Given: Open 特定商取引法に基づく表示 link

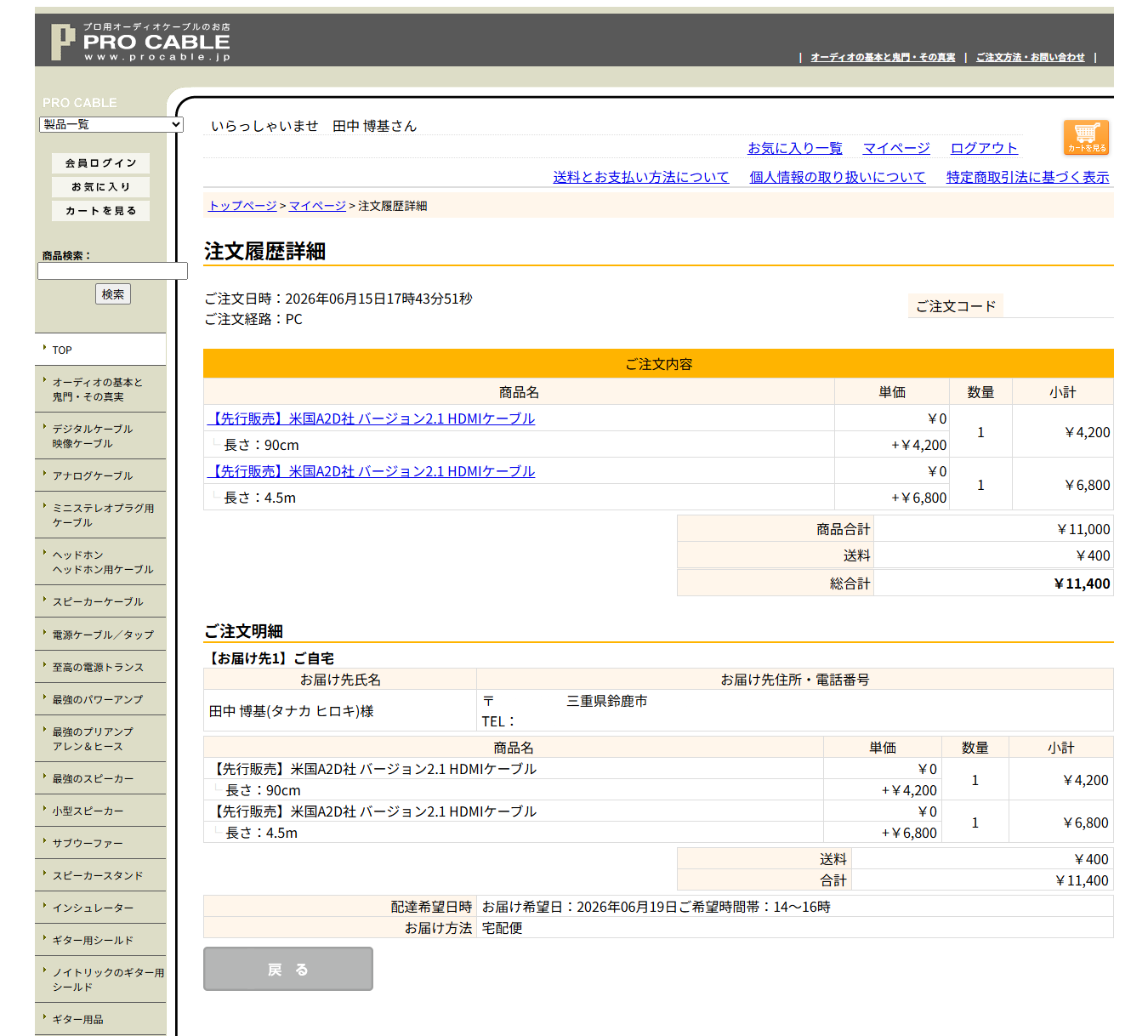Looking at the screenshot, I should coord(1028,177).
